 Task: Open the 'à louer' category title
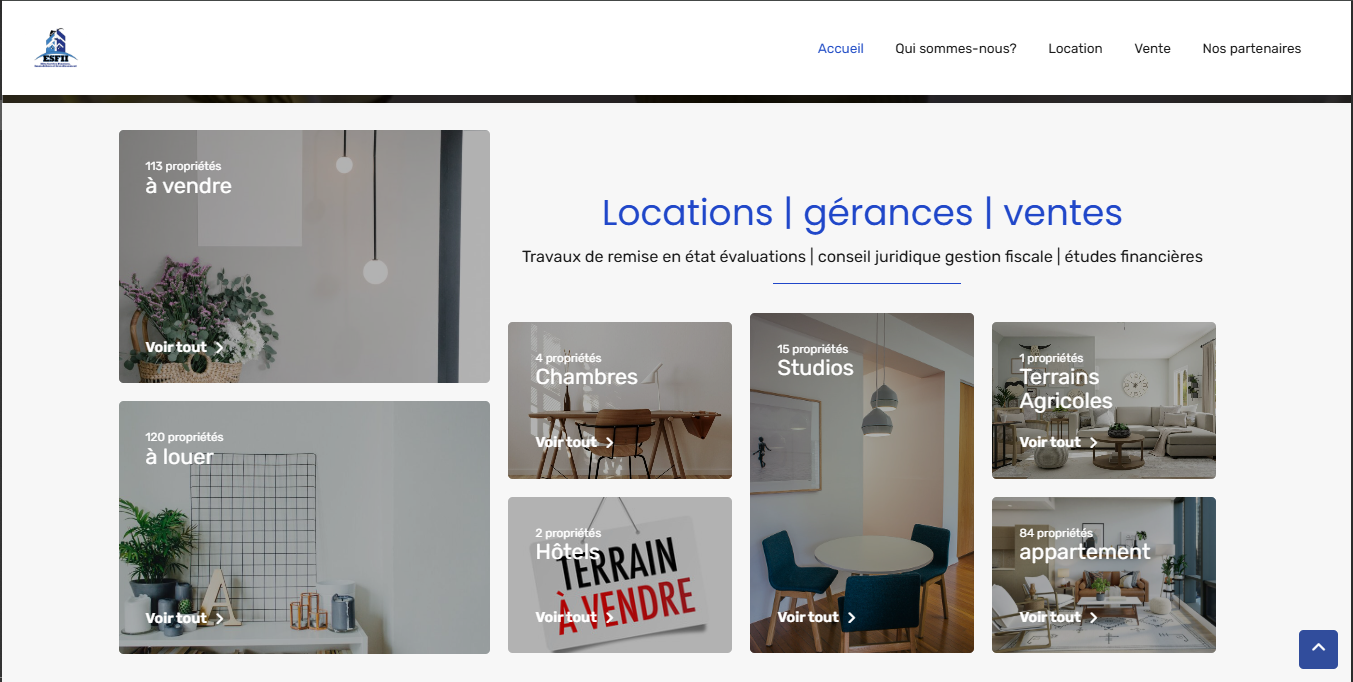[179, 457]
